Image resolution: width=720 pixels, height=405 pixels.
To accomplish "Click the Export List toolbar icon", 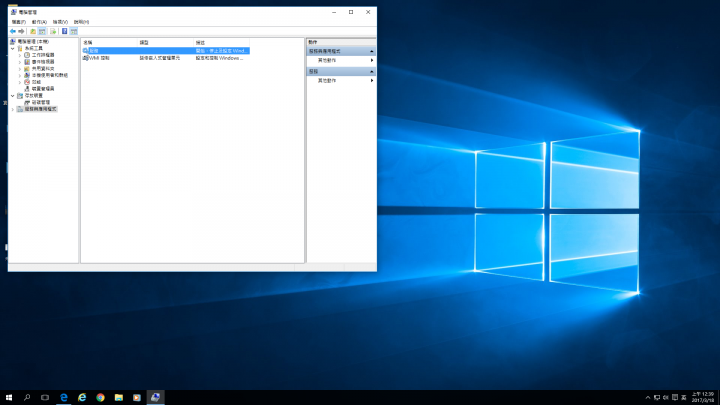I will [x=53, y=31].
